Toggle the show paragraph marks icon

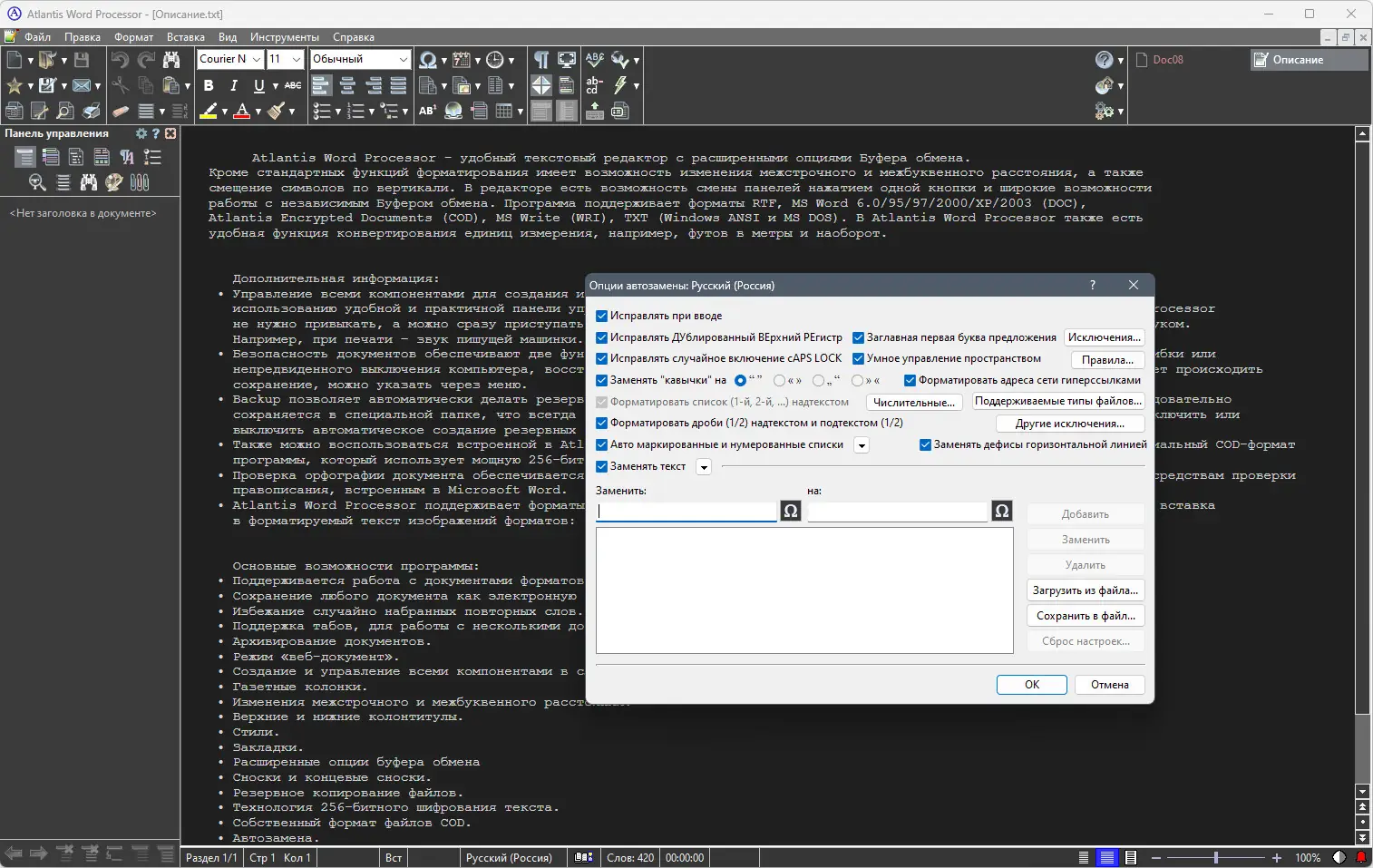point(541,60)
